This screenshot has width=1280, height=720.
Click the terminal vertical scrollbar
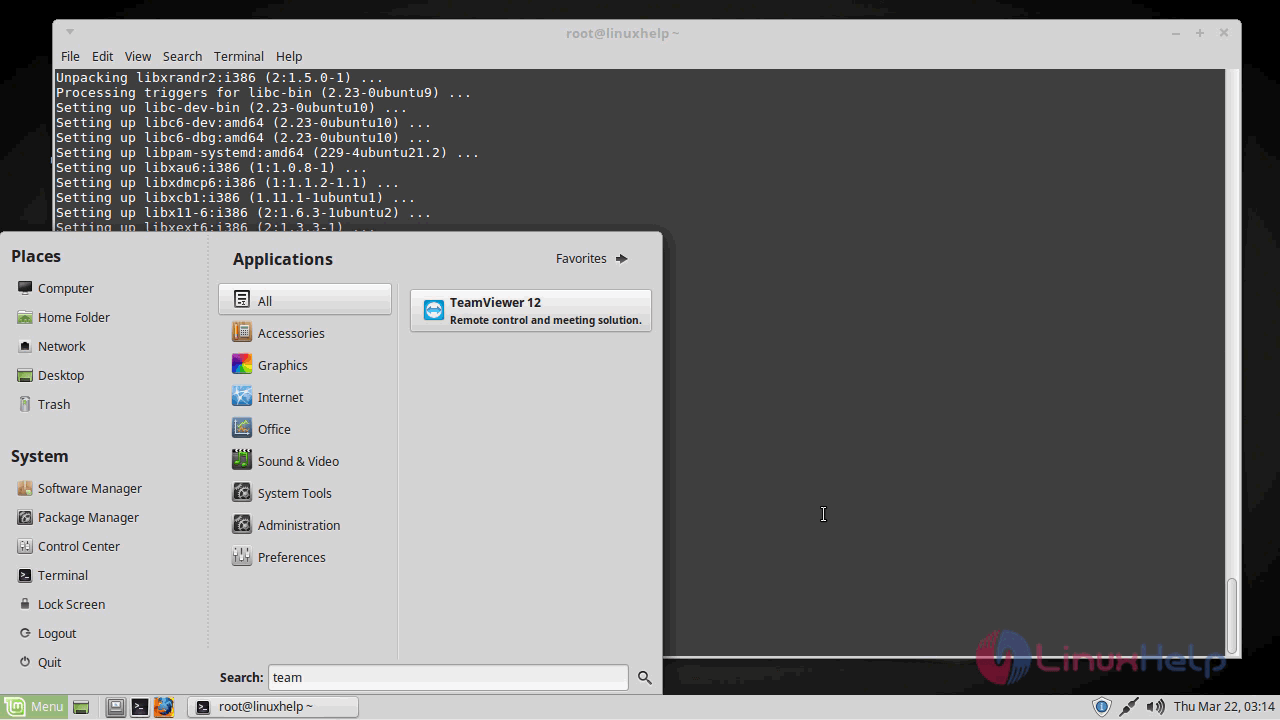pos(1232,615)
